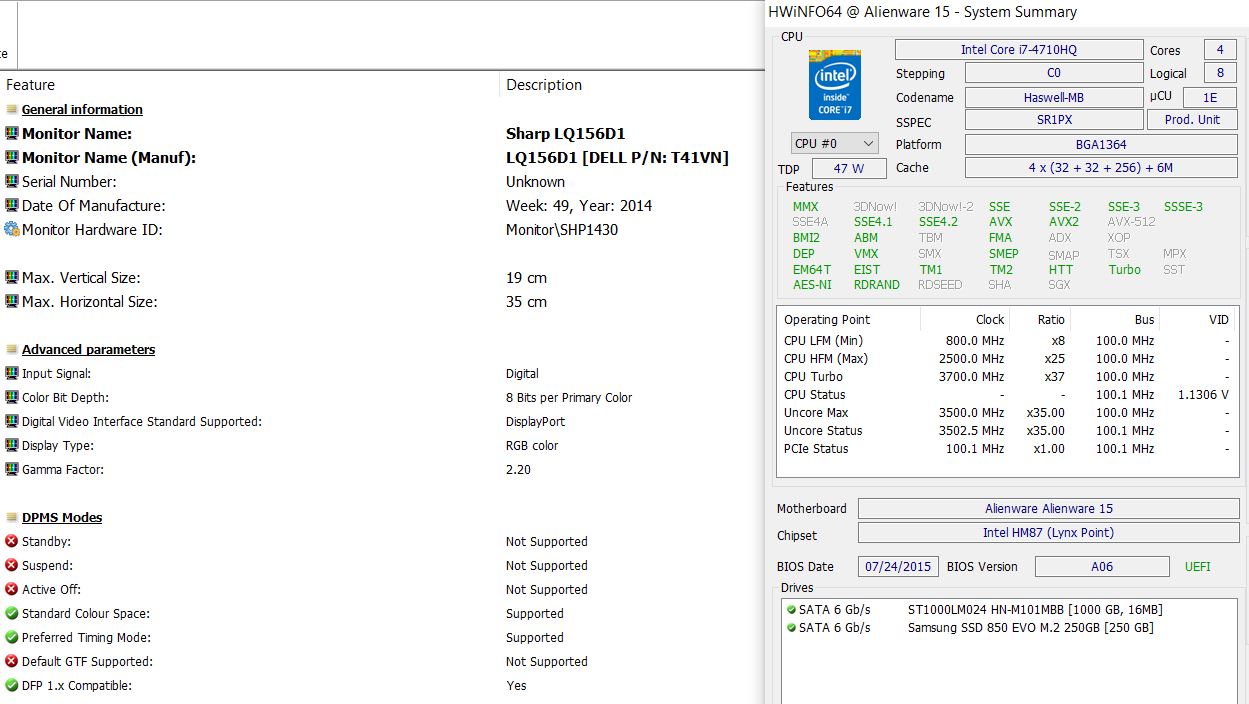Click the TDP field showing 47 W
The height and width of the screenshot is (704, 1249).
click(850, 169)
